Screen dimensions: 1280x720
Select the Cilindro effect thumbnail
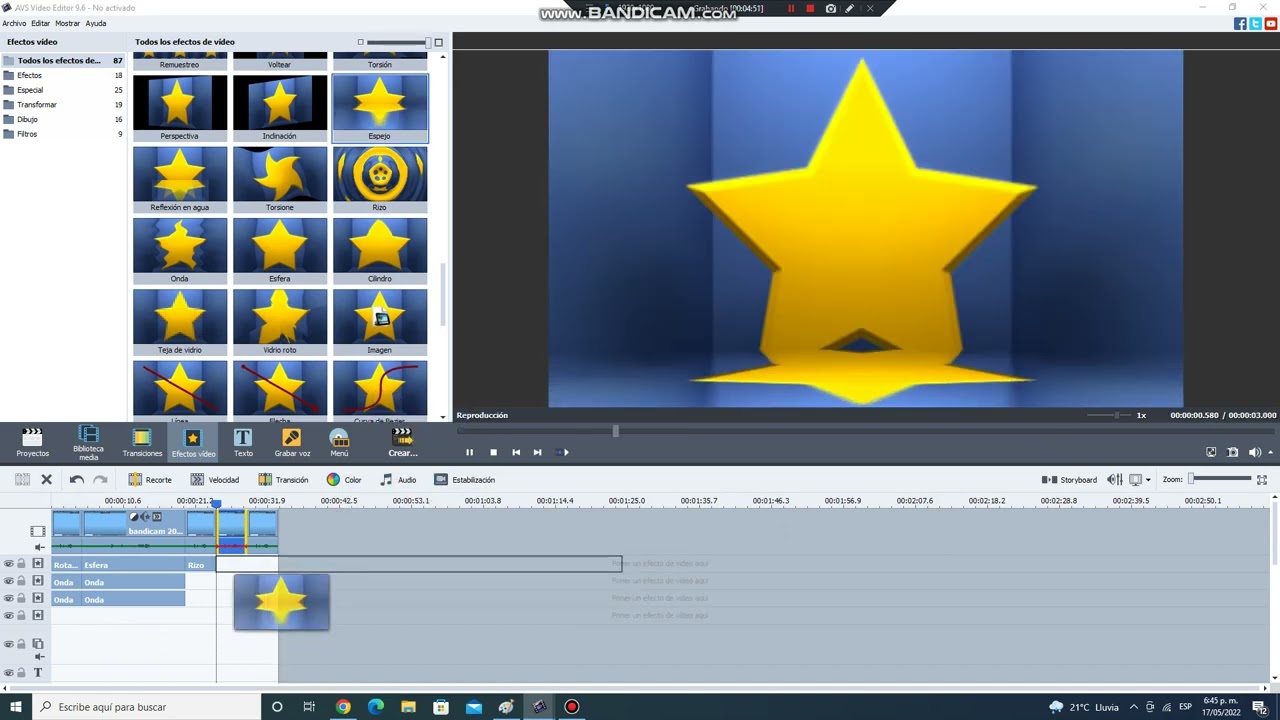click(x=380, y=251)
